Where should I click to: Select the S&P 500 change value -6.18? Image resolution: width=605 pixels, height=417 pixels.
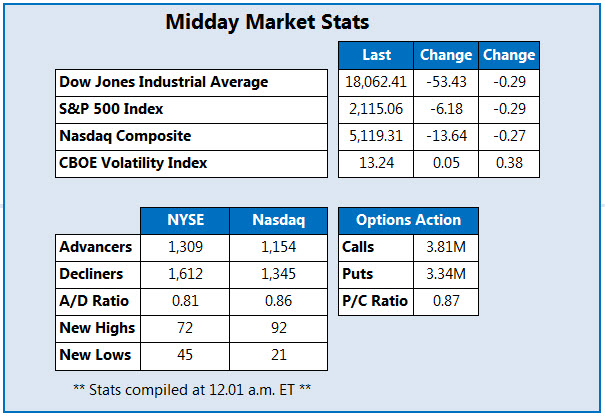[446, 110]
